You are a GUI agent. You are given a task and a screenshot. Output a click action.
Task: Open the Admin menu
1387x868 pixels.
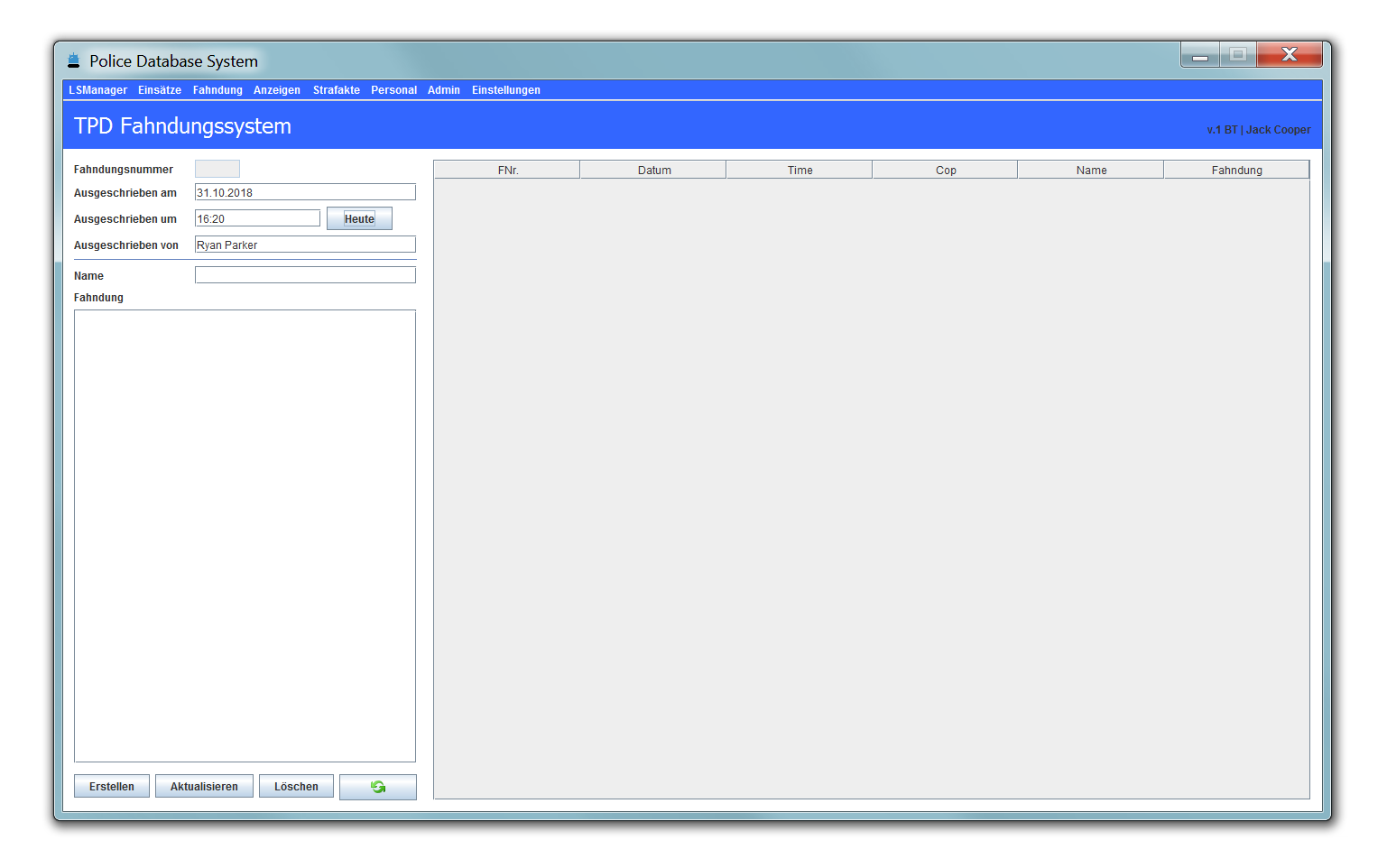point(444,90)
